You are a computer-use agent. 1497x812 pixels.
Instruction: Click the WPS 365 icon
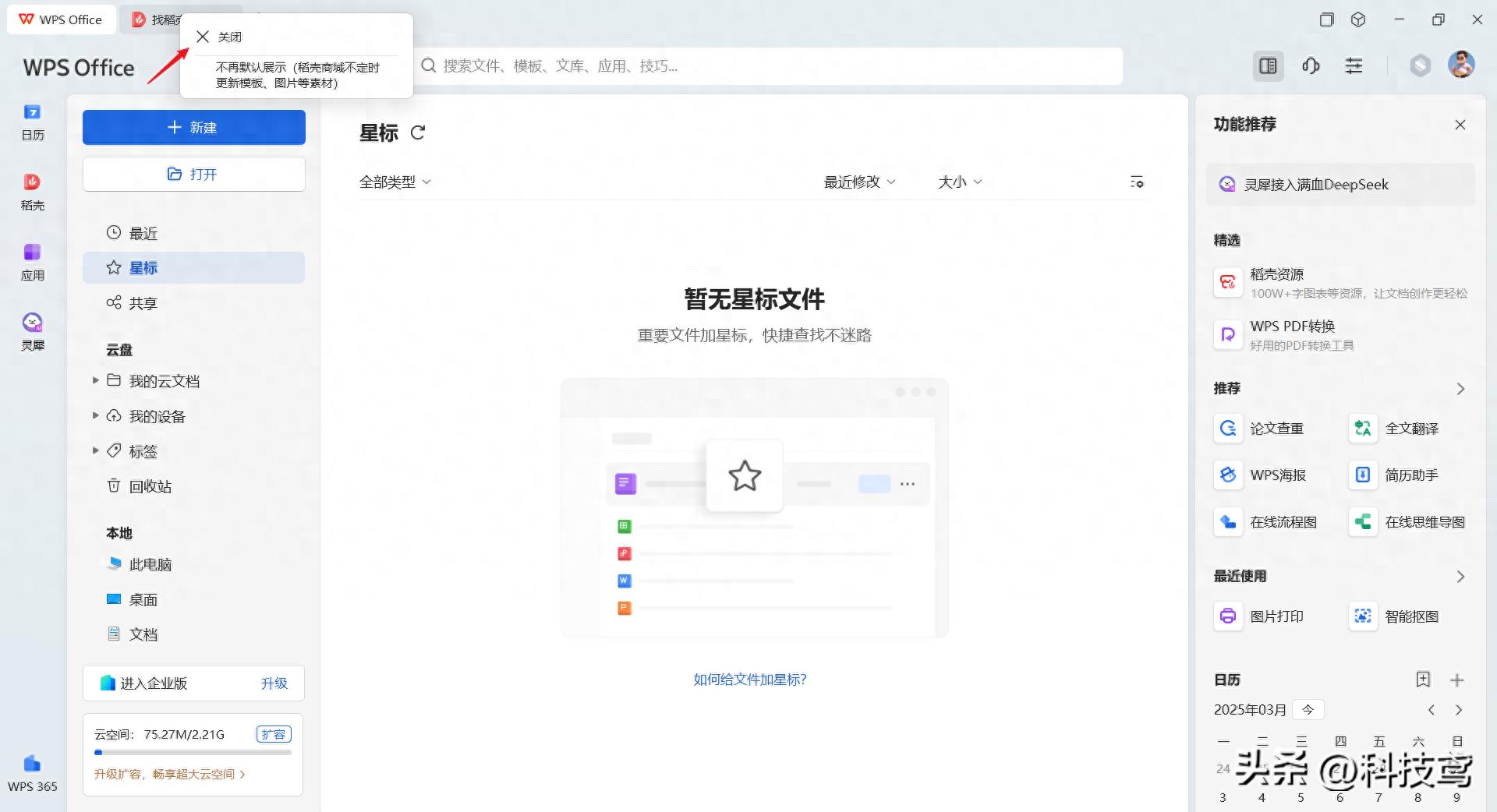pyautogui.click(x=32, y=773)
